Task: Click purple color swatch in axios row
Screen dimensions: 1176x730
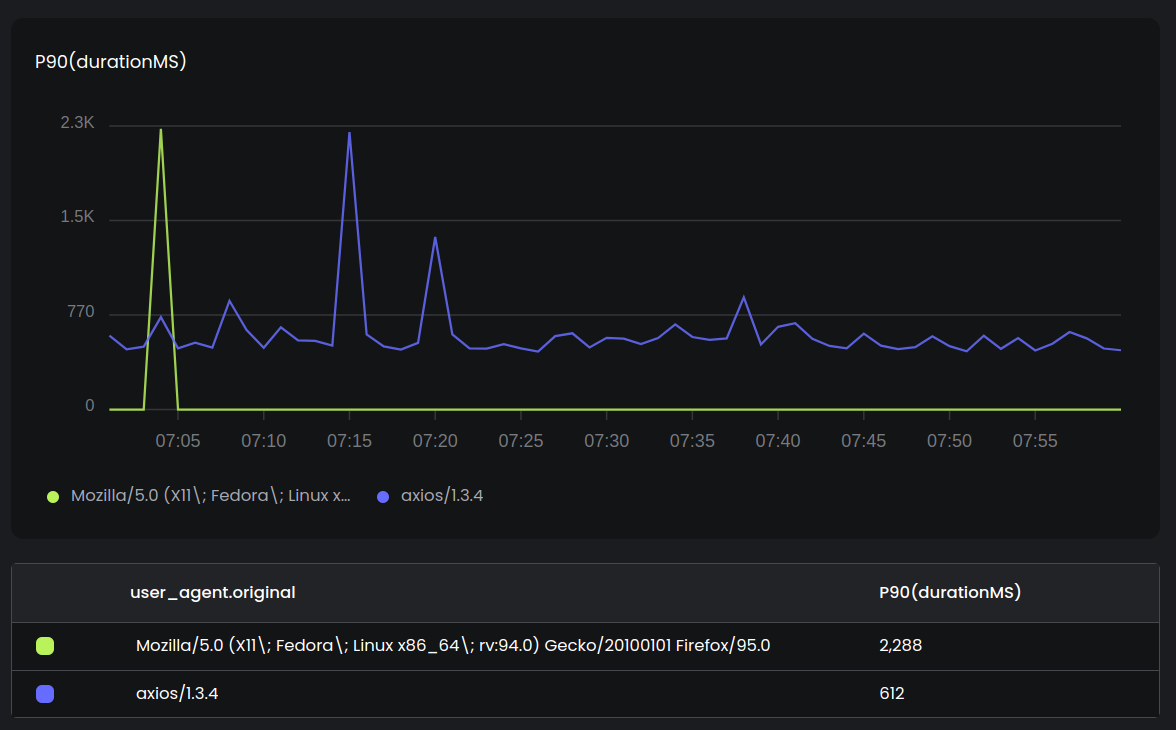Action: 45,694
